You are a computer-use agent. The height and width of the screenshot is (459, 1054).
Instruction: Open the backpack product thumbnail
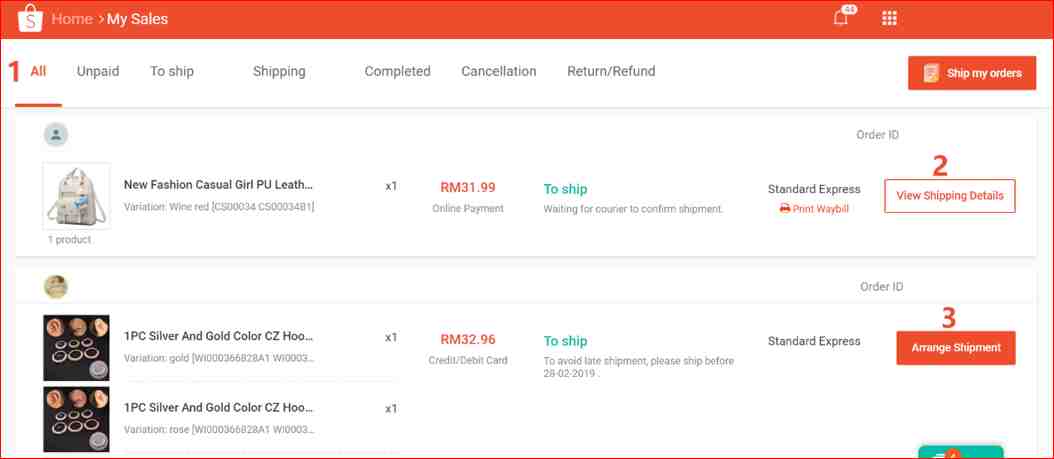76,196
